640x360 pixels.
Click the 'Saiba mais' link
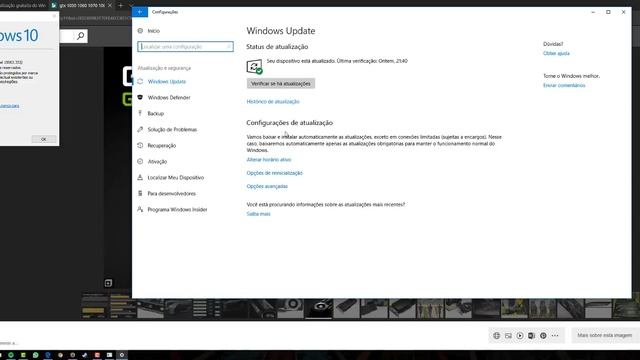click(x=258, y=214)
